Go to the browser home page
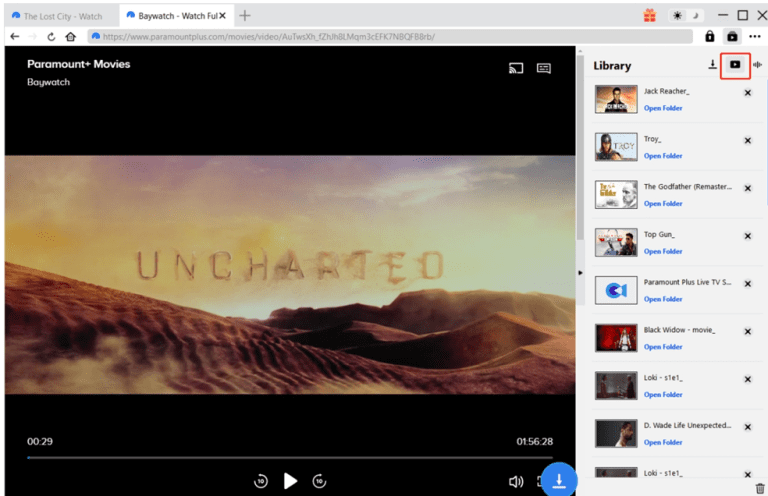Viewport: 768px width, 496px height. 70,36
